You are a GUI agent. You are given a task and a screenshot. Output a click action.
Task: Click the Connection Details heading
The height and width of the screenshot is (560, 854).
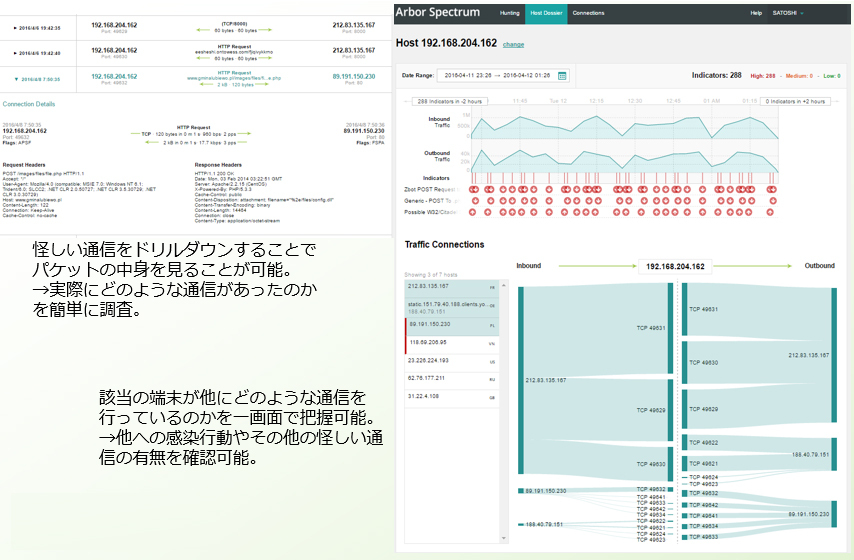[x=29, y=104]
